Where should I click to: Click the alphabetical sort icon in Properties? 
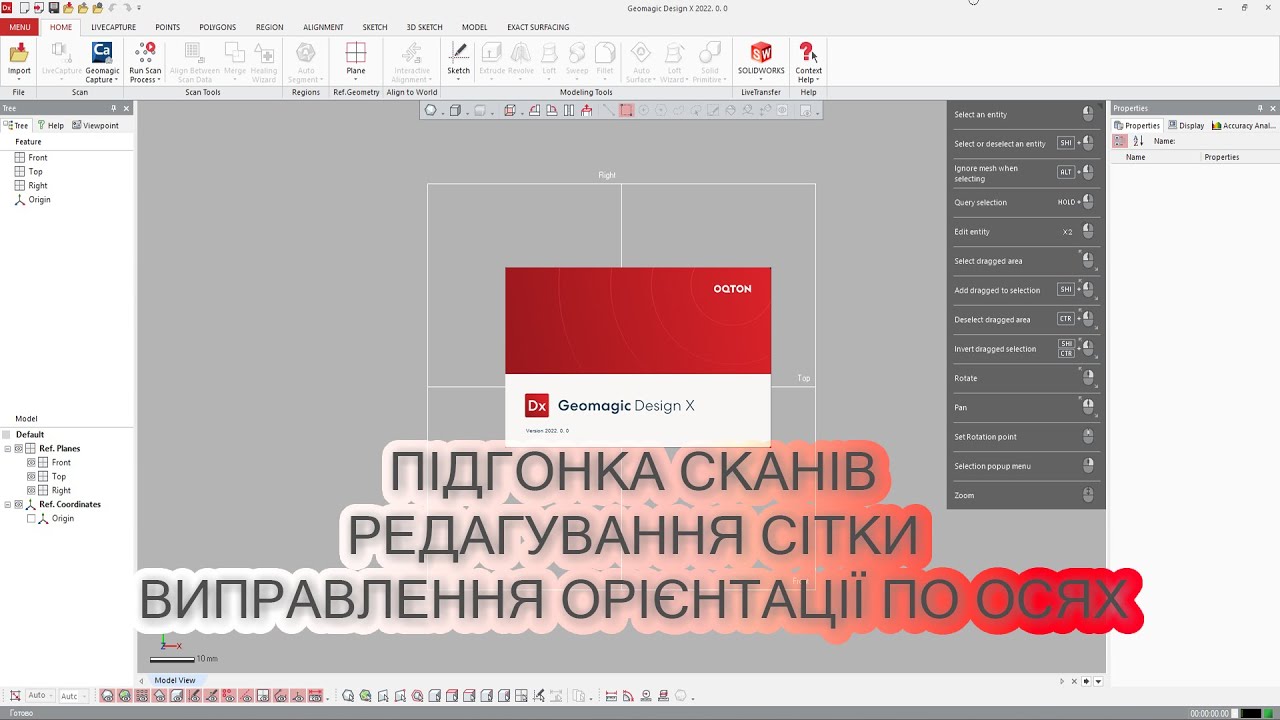coord(1138,141)
